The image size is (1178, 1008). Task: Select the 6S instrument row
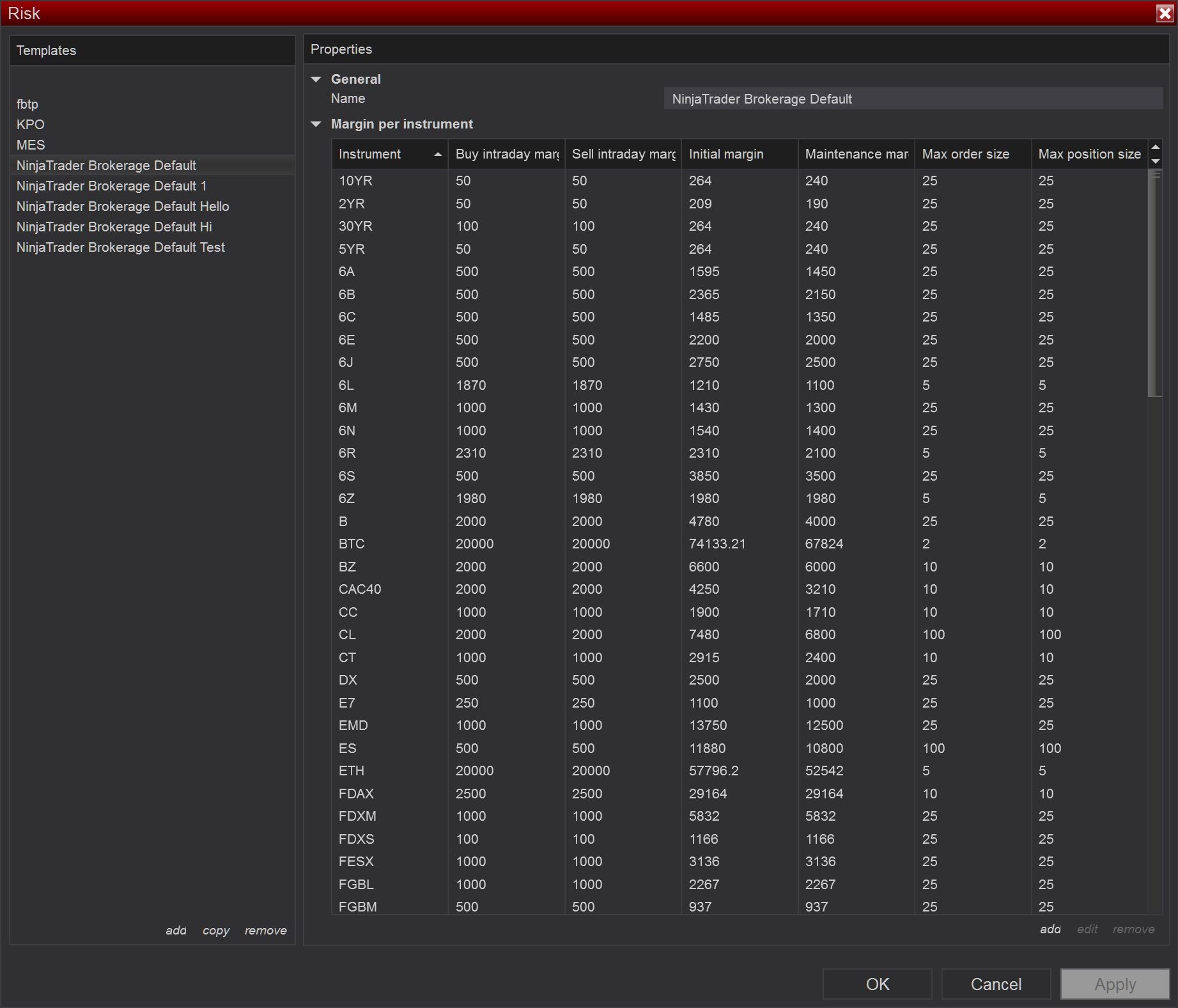(740, 476)
